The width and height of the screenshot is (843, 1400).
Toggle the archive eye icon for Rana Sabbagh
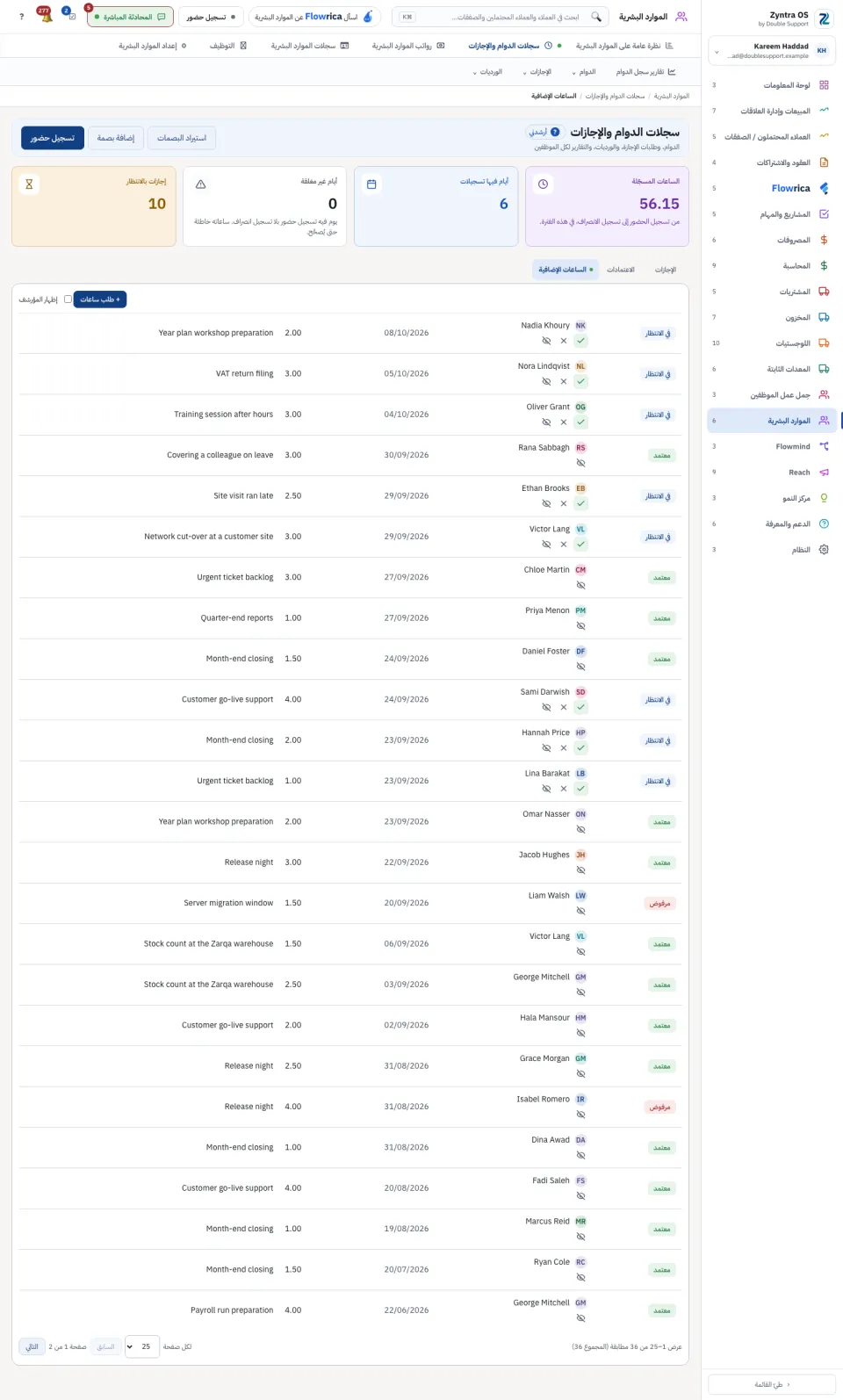580,463
